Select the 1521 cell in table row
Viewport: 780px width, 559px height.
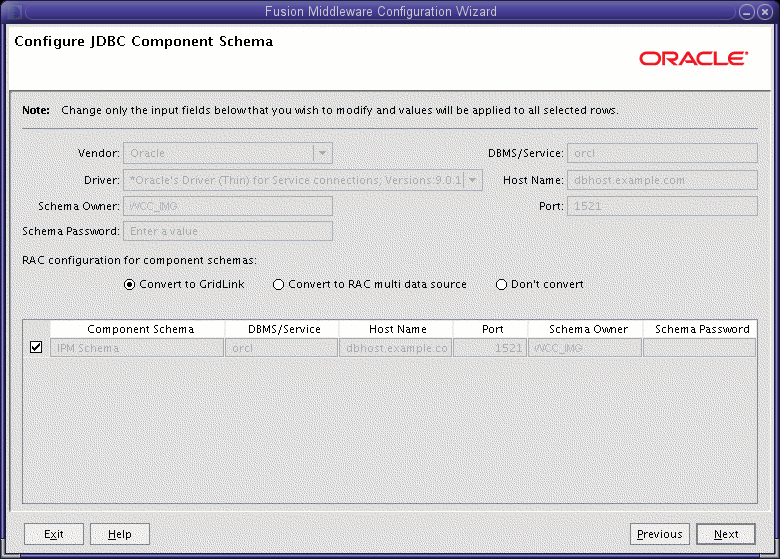pyautogui.click(x=490, y=348)
